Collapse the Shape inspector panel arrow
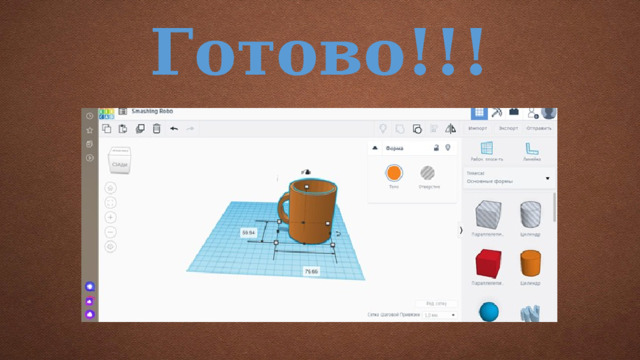This screenshot has height=360, width=640. pyautogui.click(x=375, y=148)
